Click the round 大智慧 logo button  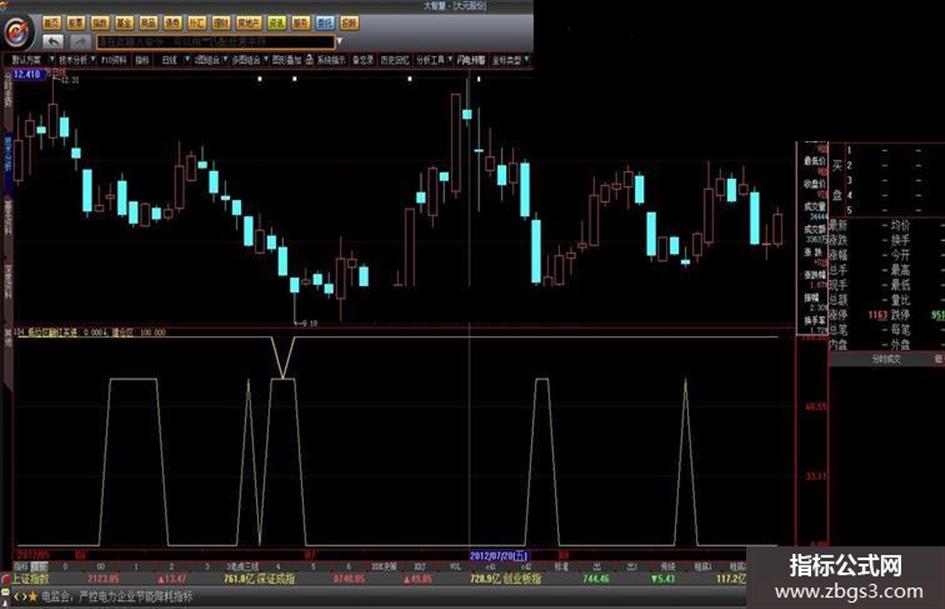[x=17, y=32]
